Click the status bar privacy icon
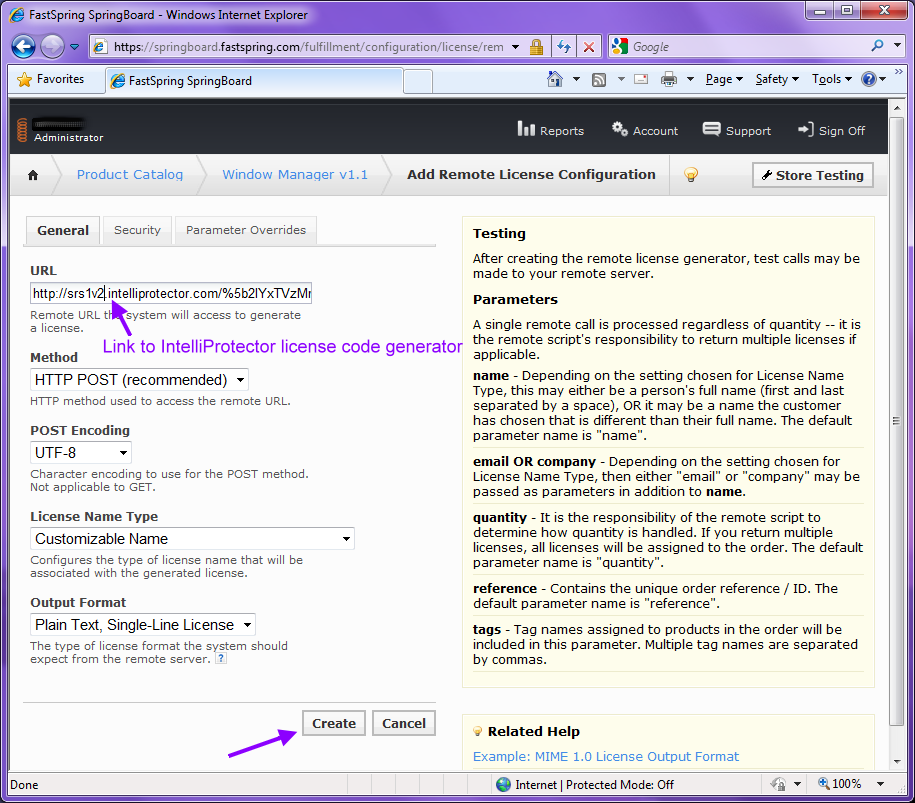This screenshot has width=915, height=803. (x=778, y=784)
